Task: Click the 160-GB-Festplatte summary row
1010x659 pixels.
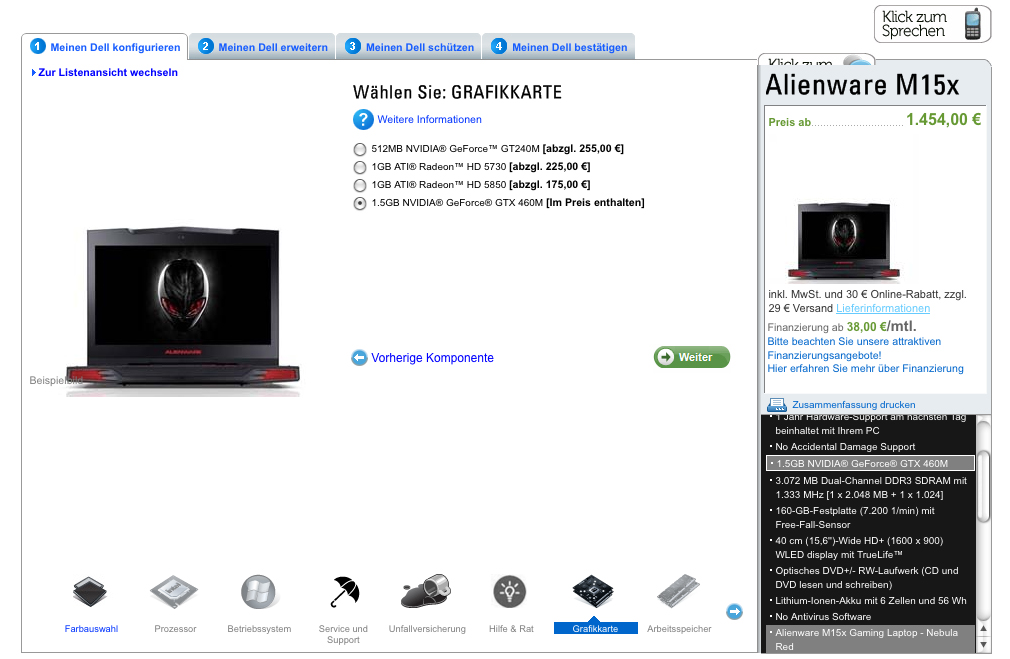Action: click(x=852, y=517)
